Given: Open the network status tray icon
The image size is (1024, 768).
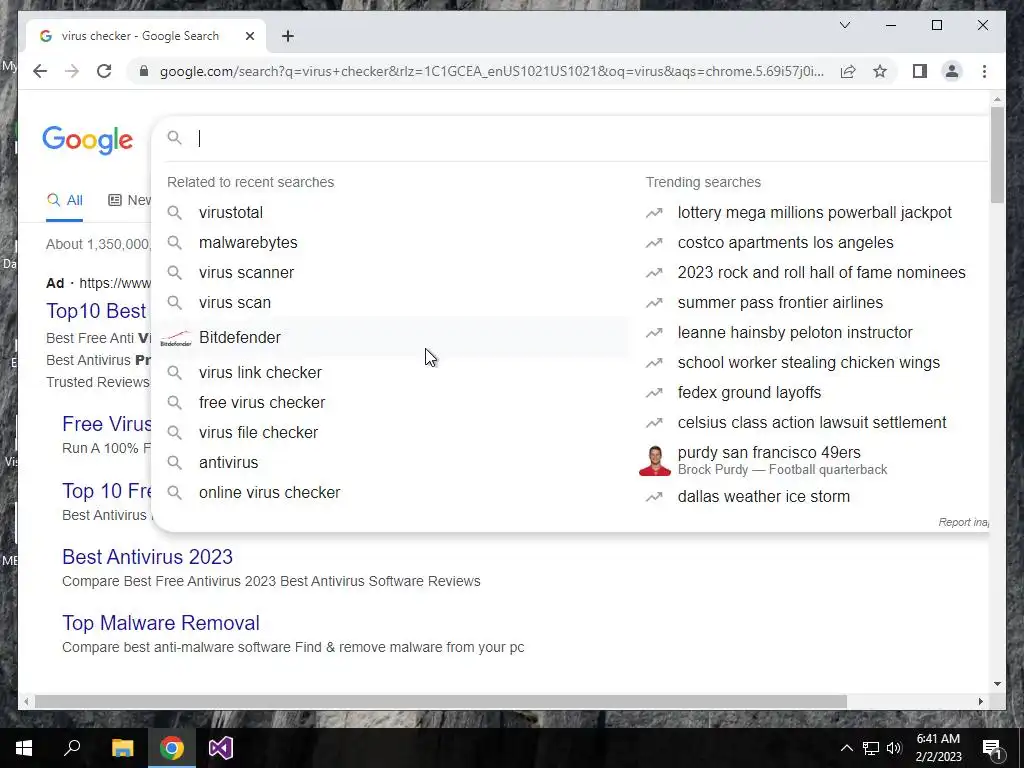Looking at the screenshot, I should coord(871,748).
